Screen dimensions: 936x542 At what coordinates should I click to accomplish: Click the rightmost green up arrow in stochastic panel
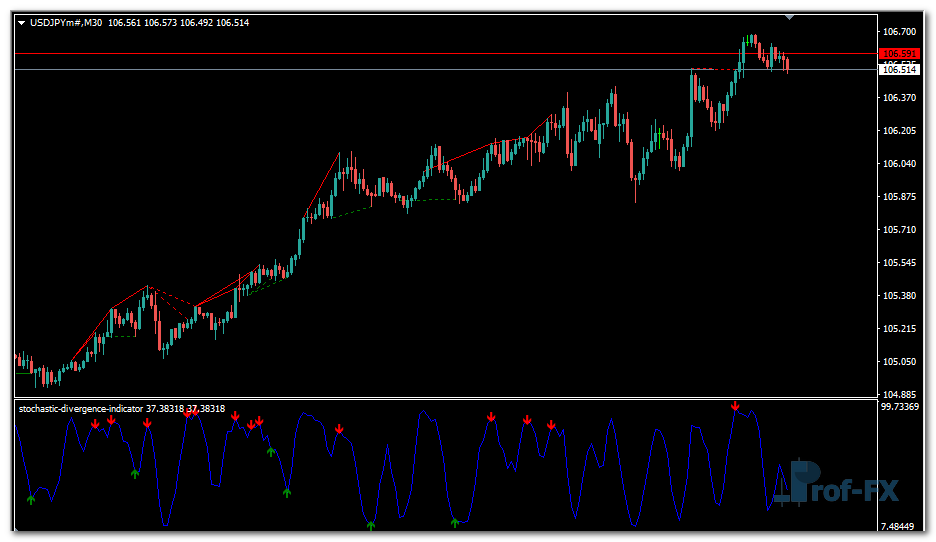455,522
